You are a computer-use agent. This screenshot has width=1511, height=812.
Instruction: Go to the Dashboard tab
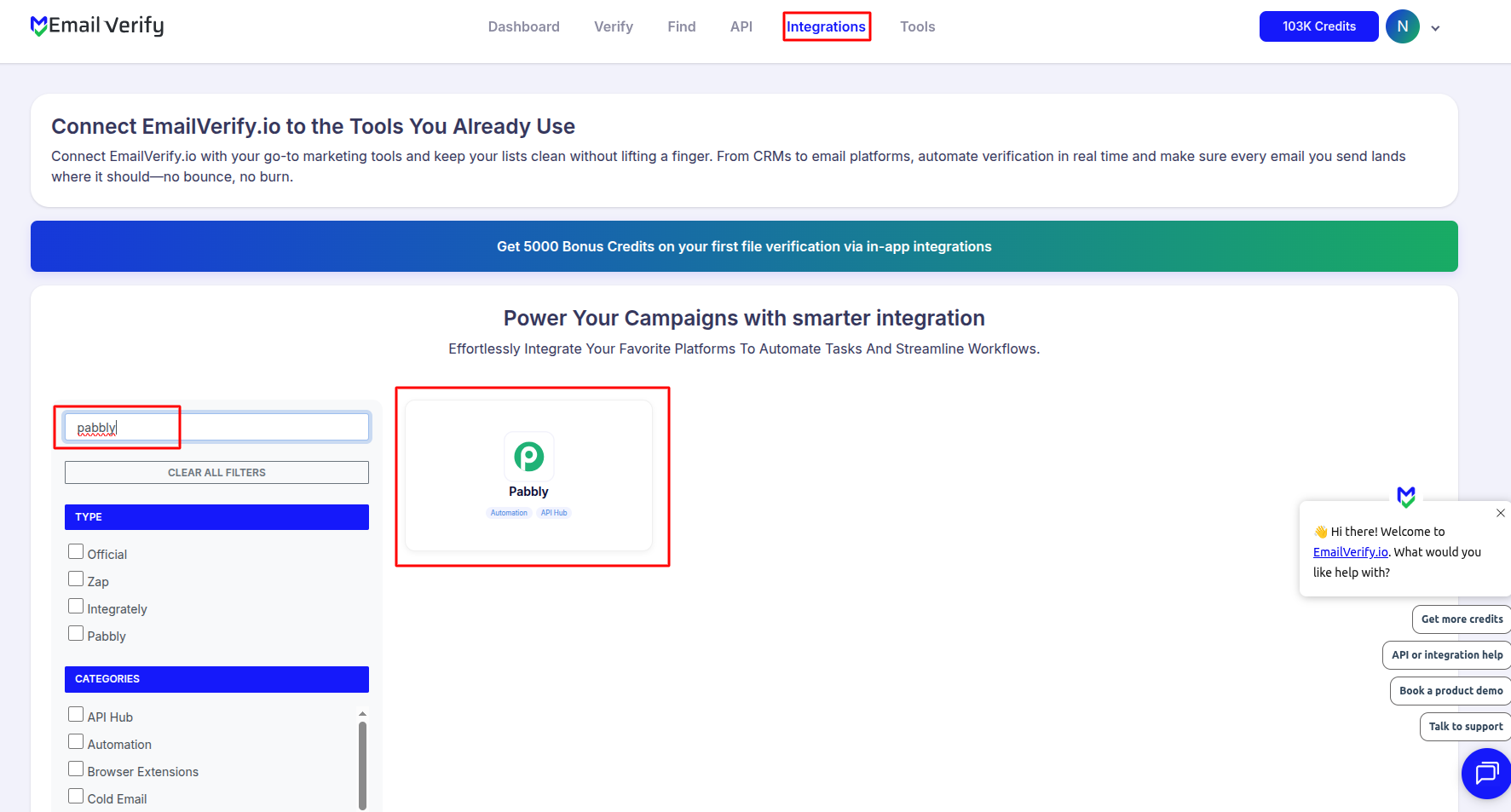[x=524, y=26]
